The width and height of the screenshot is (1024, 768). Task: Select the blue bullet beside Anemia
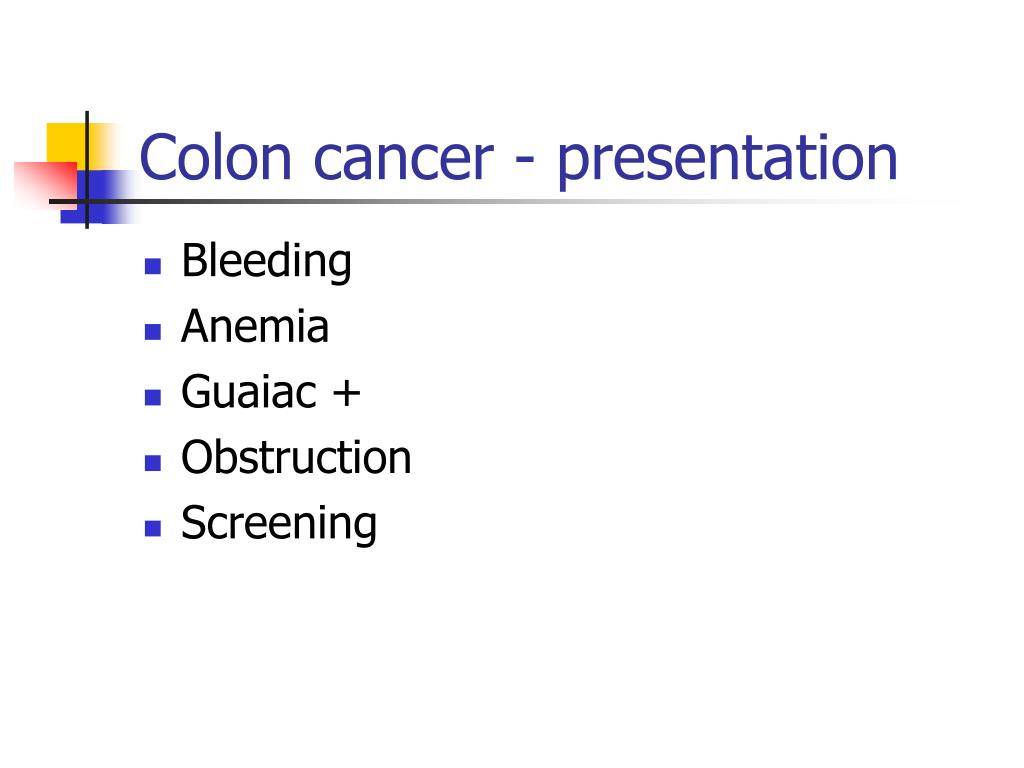pyautogui.click(x=153, y=332)
